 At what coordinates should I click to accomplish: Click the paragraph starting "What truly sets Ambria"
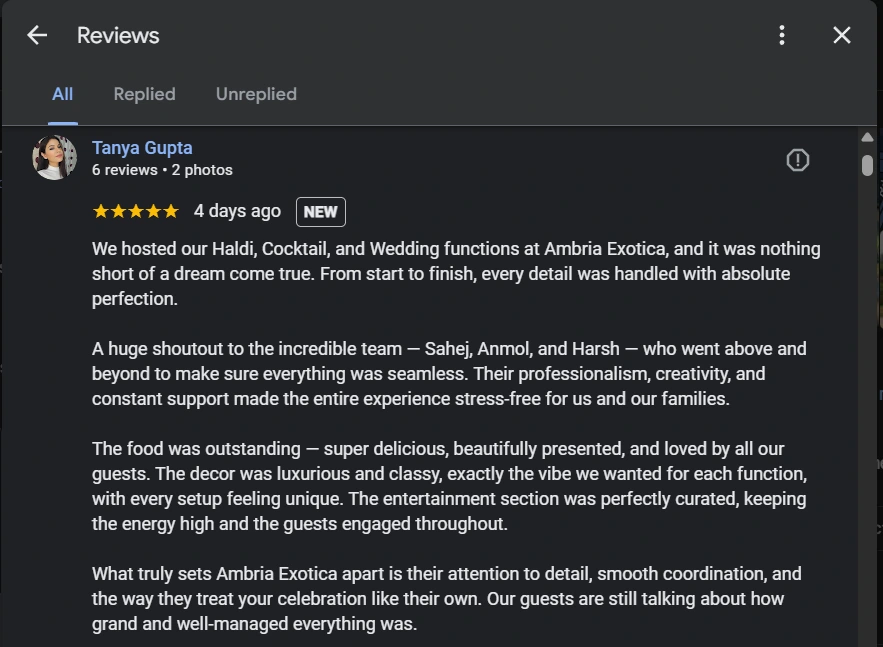(446, 598)
